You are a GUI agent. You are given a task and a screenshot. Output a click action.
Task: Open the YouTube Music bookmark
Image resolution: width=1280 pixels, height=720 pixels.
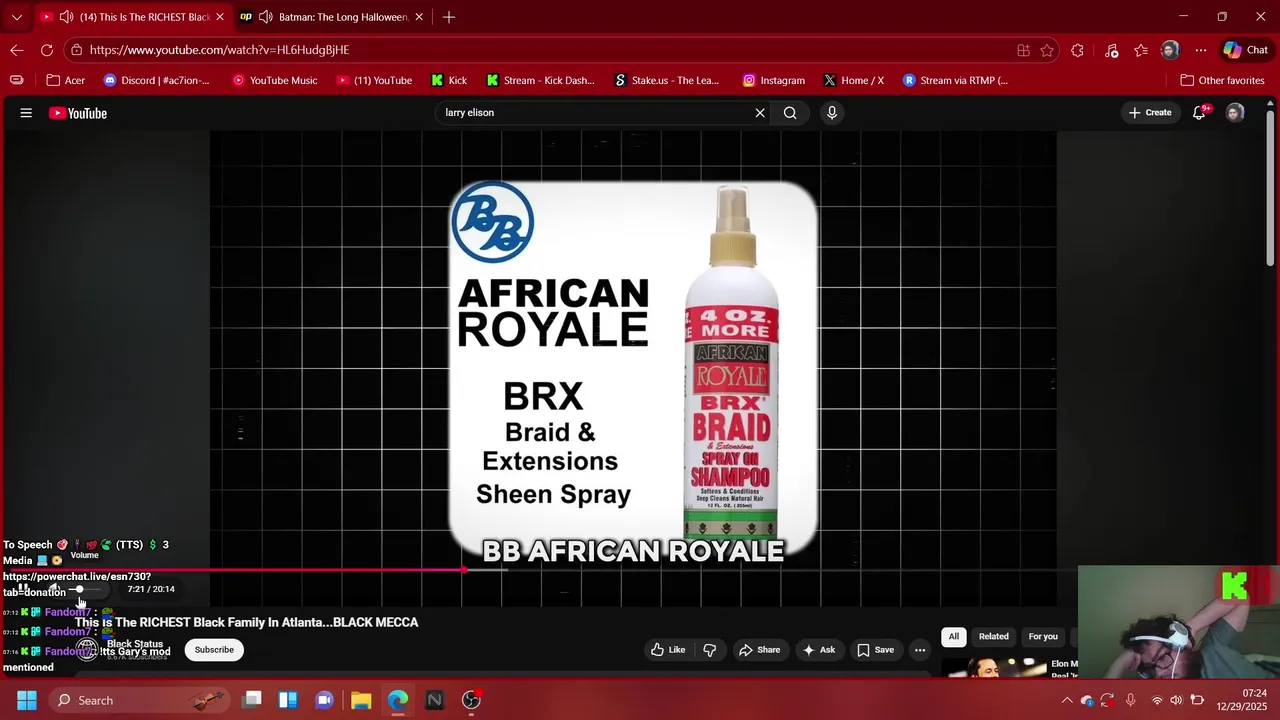[274, 80]
